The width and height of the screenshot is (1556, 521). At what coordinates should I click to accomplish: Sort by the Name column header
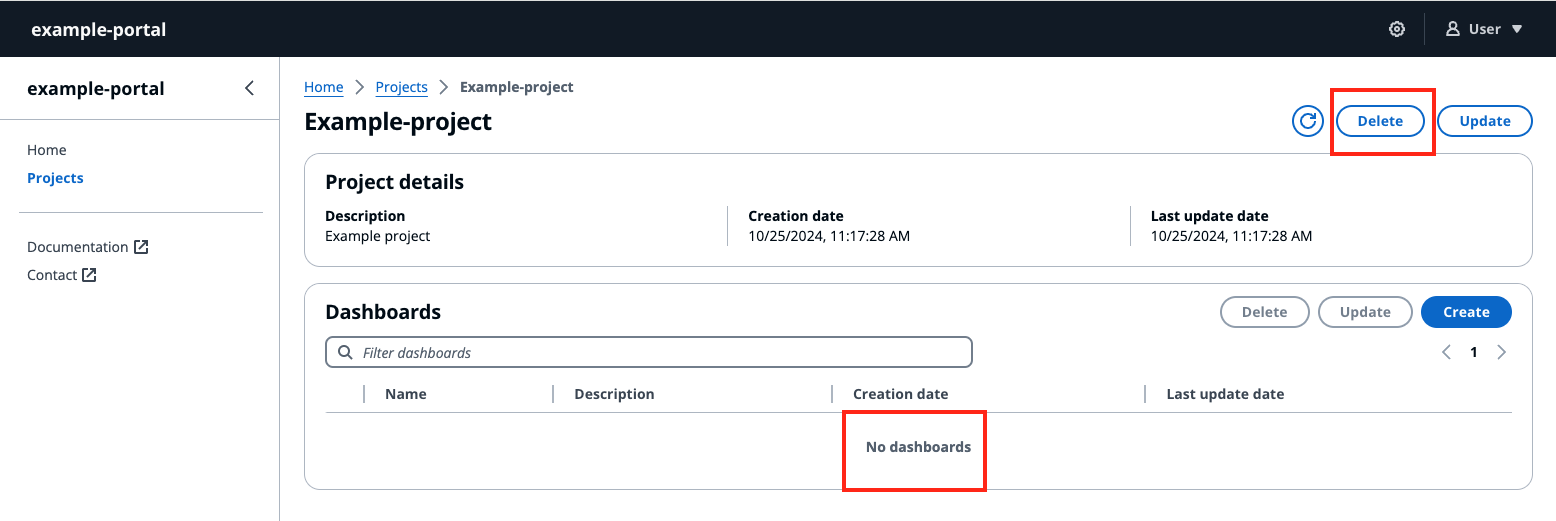click(406, 394)
